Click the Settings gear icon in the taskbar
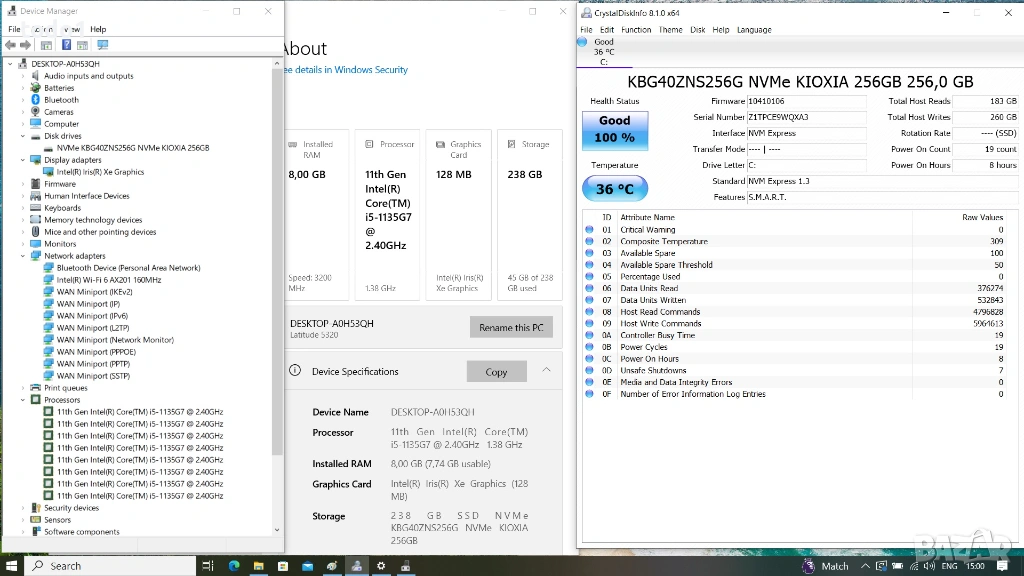Image resolution: width=1024 pixels, height=576 pixels. click(381, 566)
